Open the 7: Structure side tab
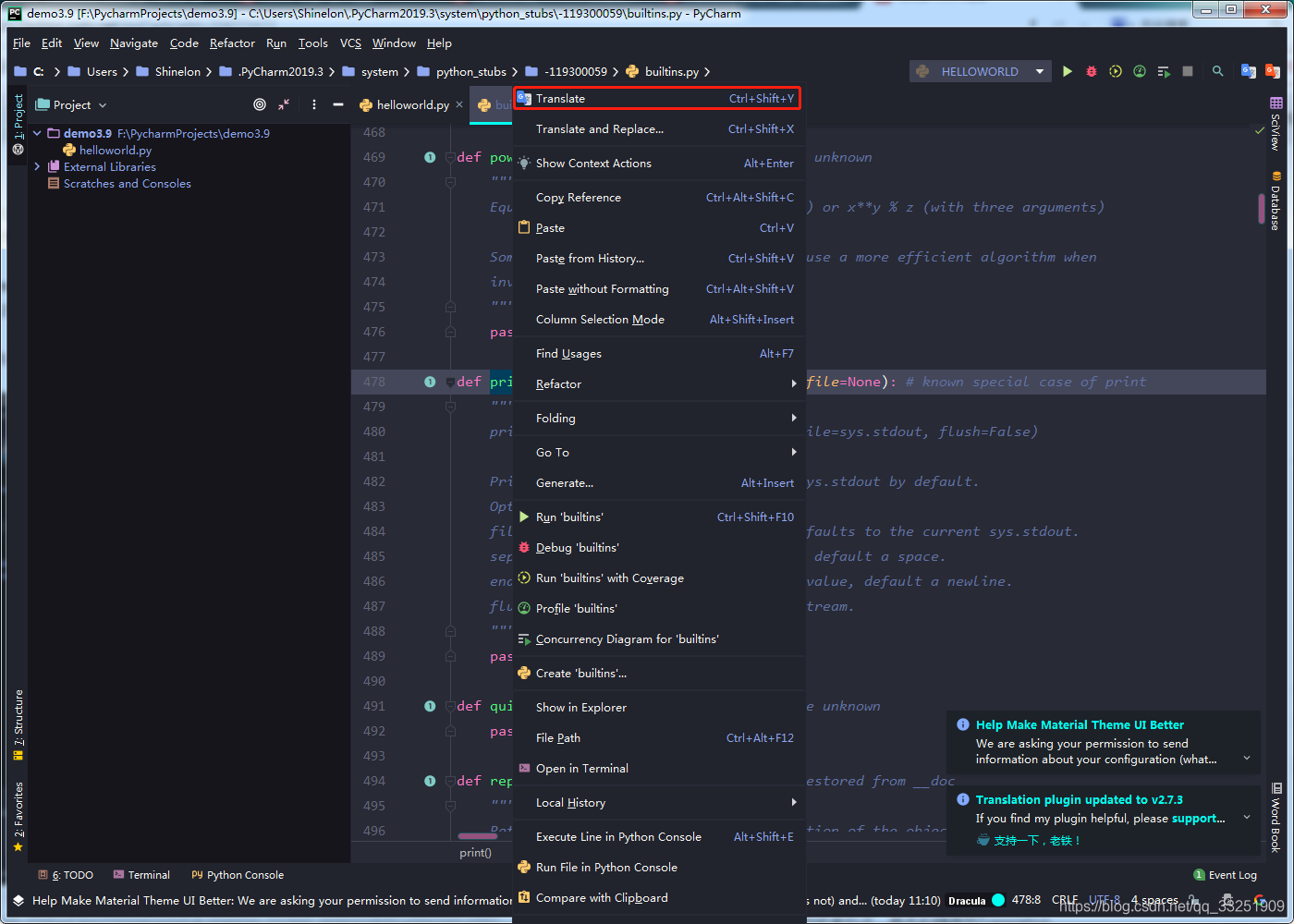The width and height of the screenshot is (1294, 924). (x=18, y=725)
